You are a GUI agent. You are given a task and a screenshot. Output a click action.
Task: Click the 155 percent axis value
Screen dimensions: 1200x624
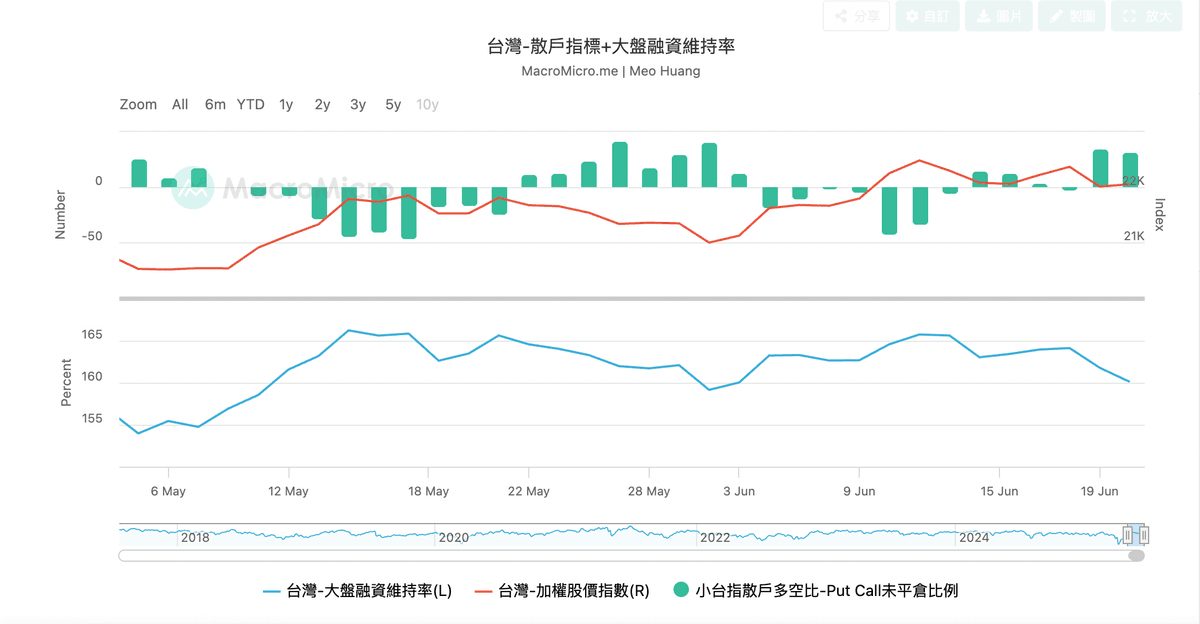[91, 419]
